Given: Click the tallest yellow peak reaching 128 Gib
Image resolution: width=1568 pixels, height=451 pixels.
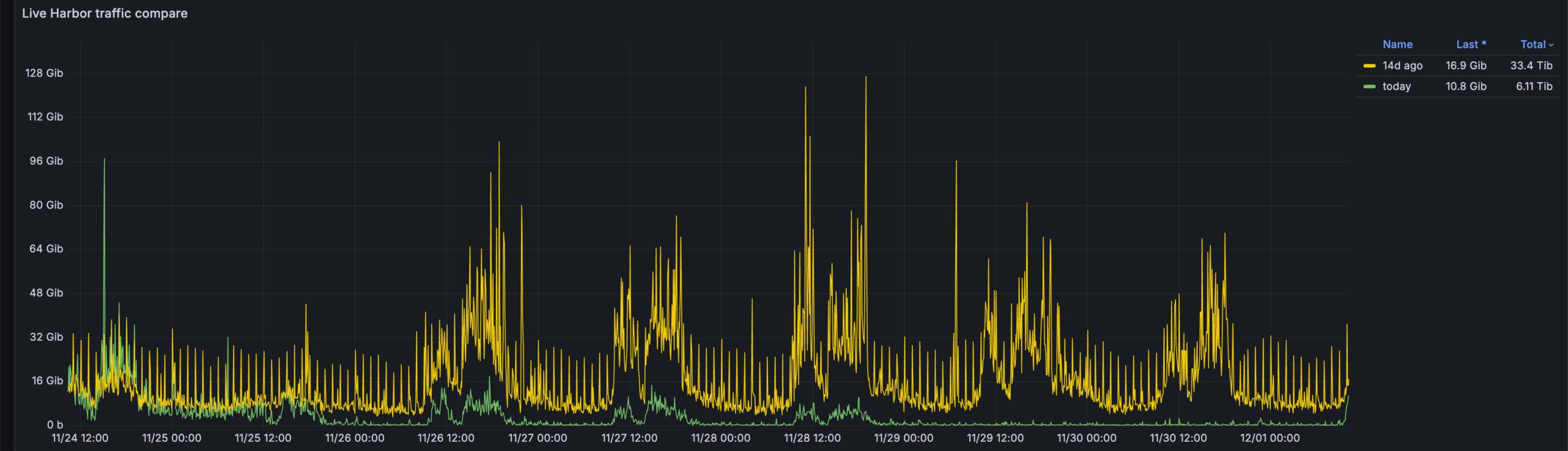Looking at the screenshot, I should (865, 78).
